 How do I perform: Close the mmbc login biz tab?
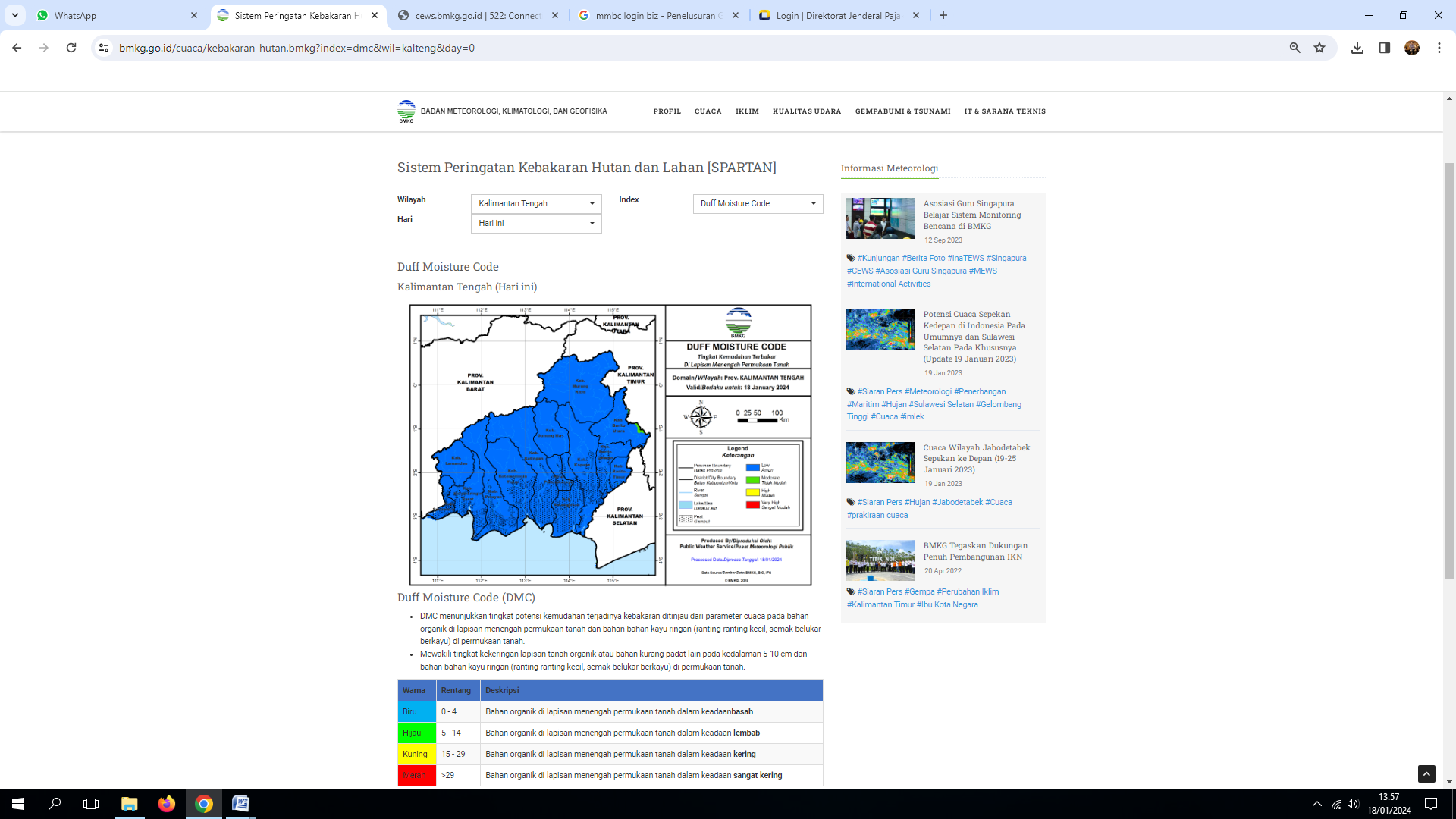click(736, 15)
